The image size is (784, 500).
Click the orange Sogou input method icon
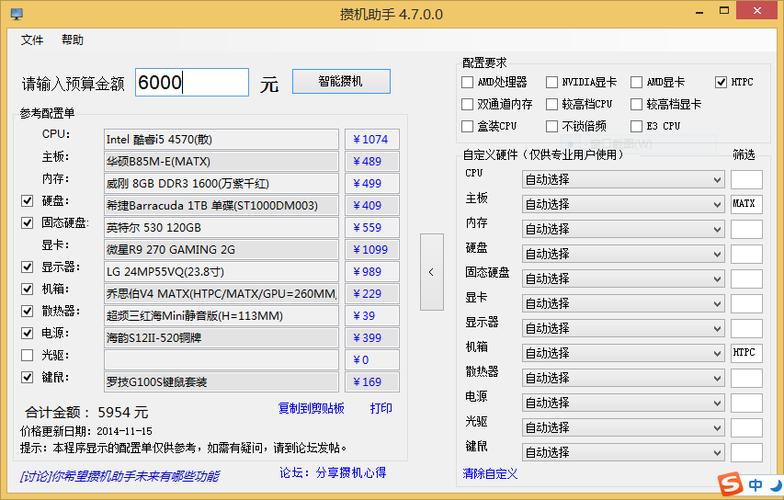pyautogui.click(x=731, y=484)
